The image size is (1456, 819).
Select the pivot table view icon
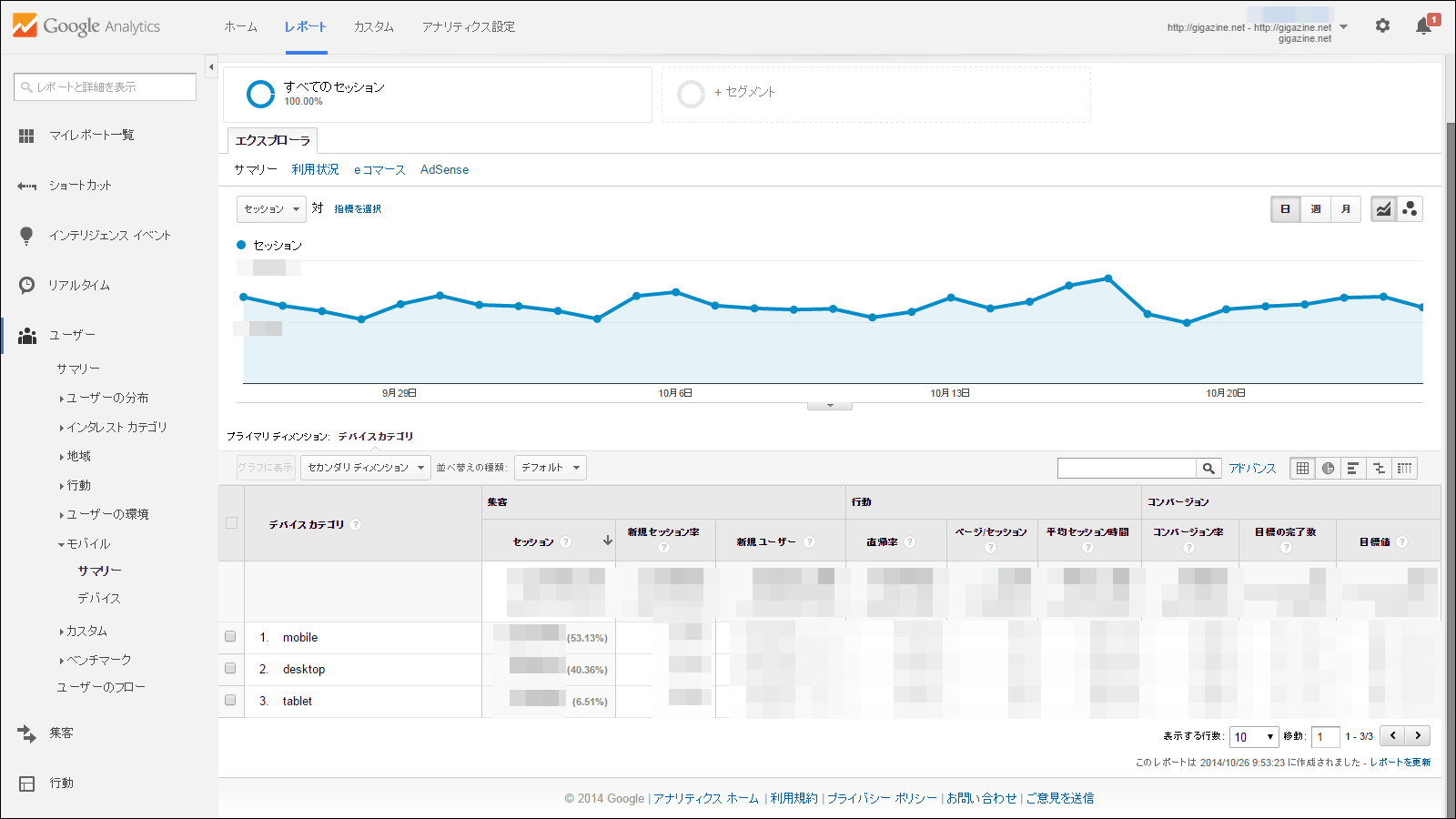(x=1404, y=468)
